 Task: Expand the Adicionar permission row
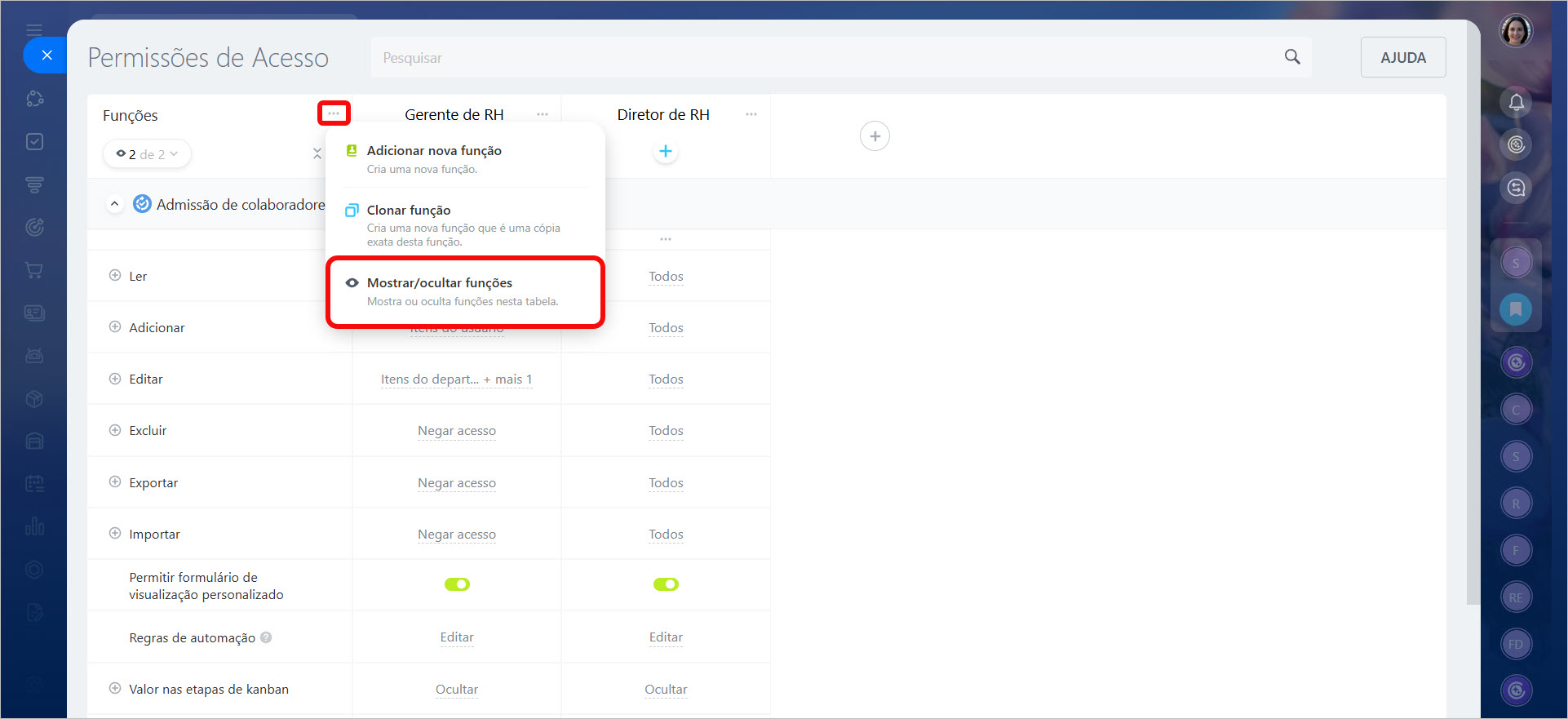(115, 326)
